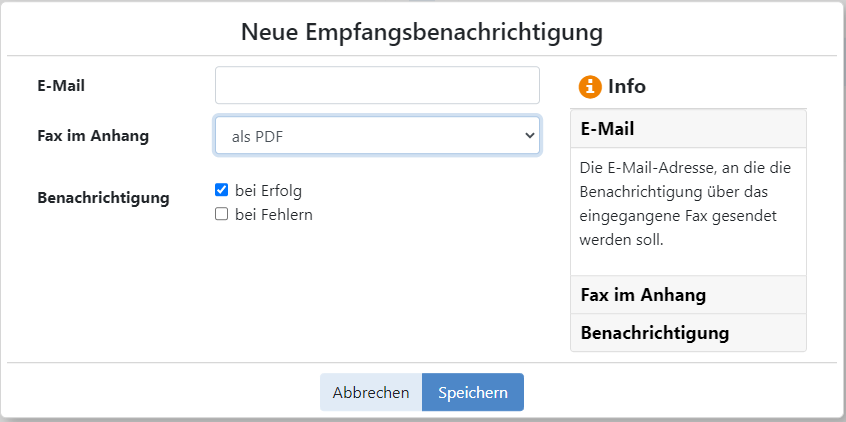The width and height of the screenshot is (846, 422).
Task: Click the Benachrichtigung form label
Action: coord(103,198)
